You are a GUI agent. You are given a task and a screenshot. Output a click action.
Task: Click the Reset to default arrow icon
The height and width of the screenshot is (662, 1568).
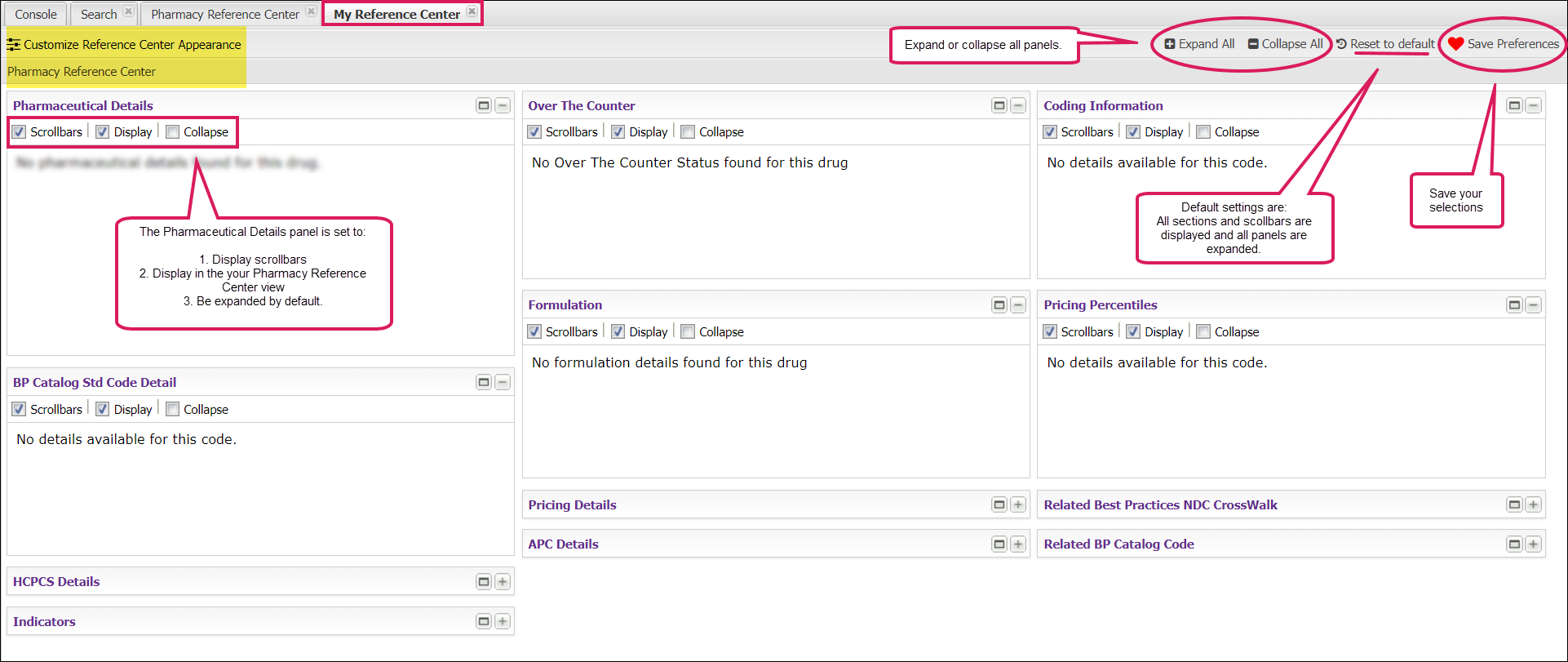[x=1341, y=44]
